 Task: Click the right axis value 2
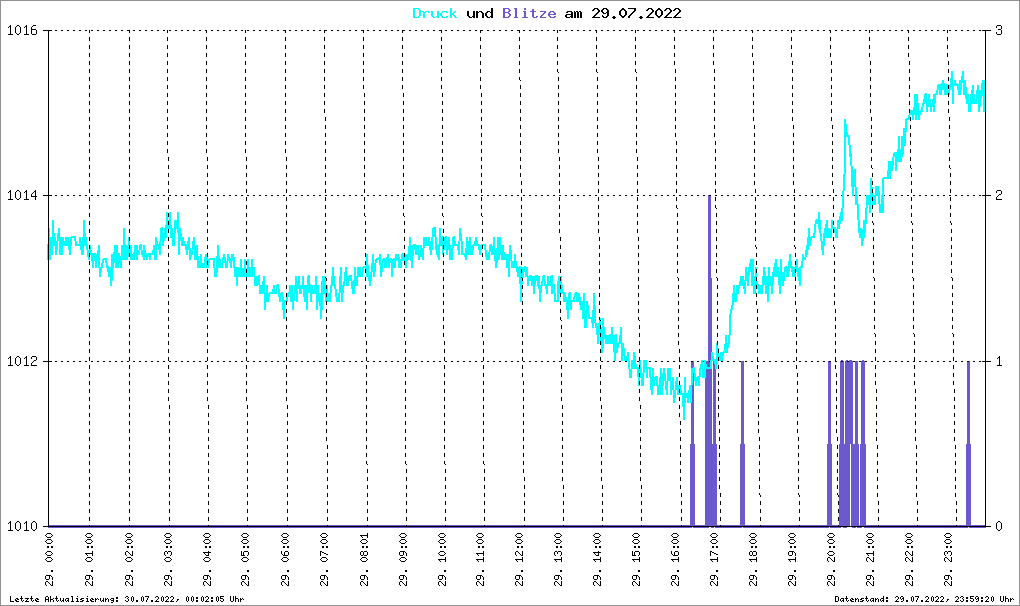coord(999,196)
